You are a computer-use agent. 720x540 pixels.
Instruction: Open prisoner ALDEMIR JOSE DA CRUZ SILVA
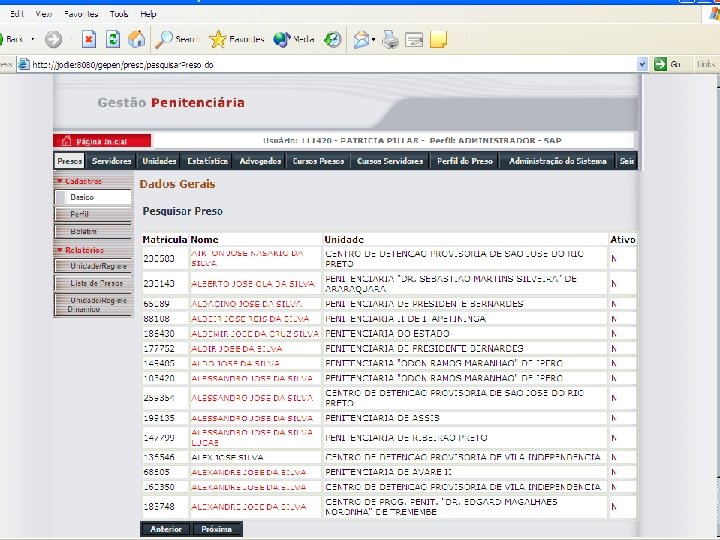(x=255, y=333)
